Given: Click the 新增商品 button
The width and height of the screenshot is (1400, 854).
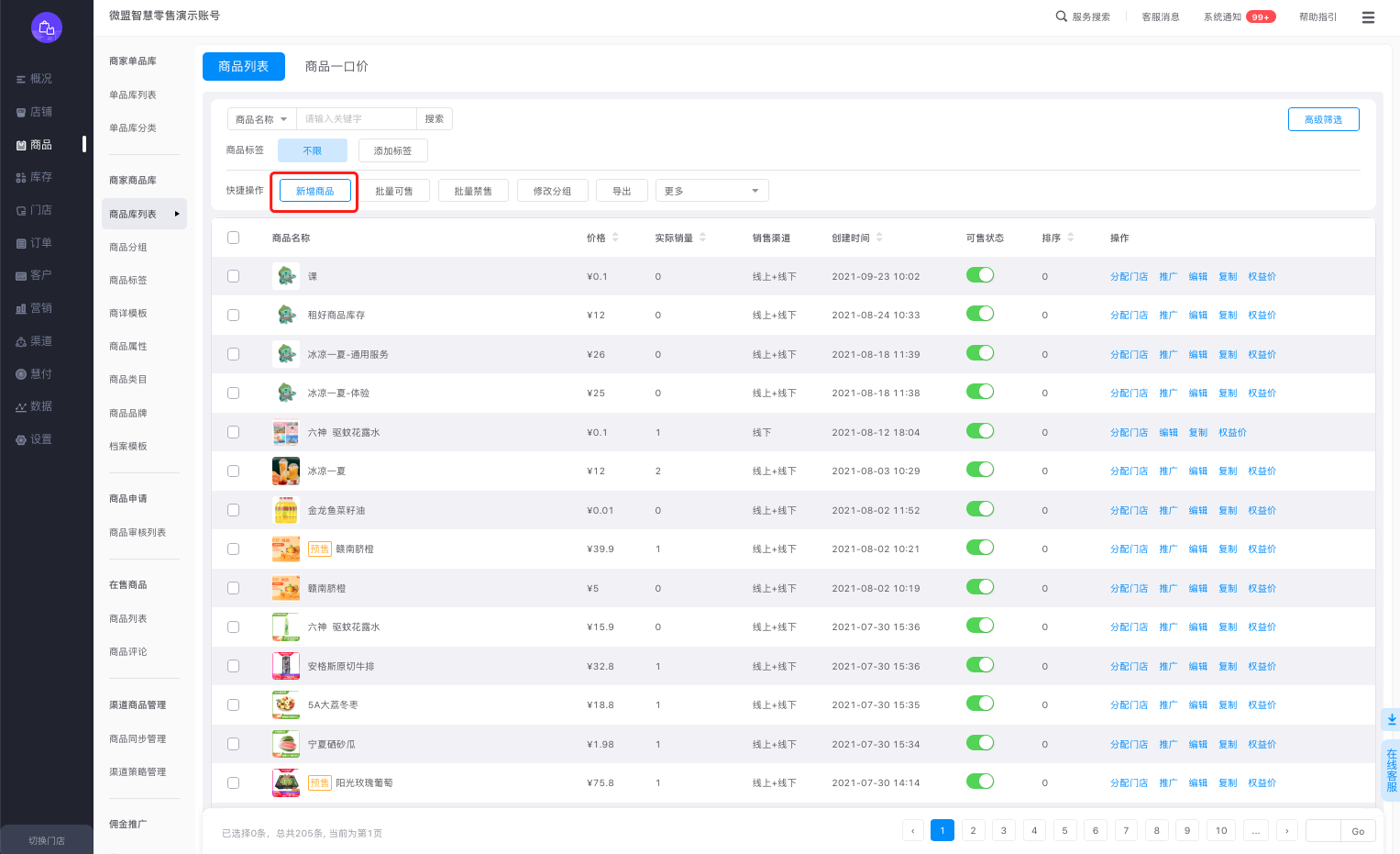Looking at the screenshot, I should pyautogui.click(x=314, y=191).
